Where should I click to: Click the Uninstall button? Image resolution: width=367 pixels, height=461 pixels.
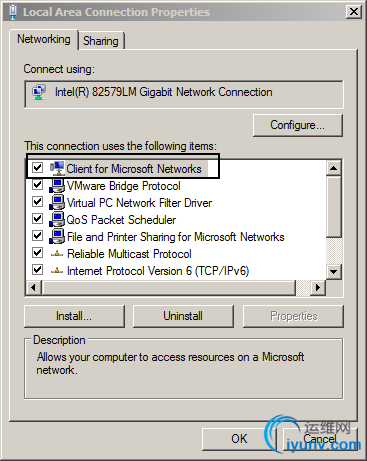[183, 316]
